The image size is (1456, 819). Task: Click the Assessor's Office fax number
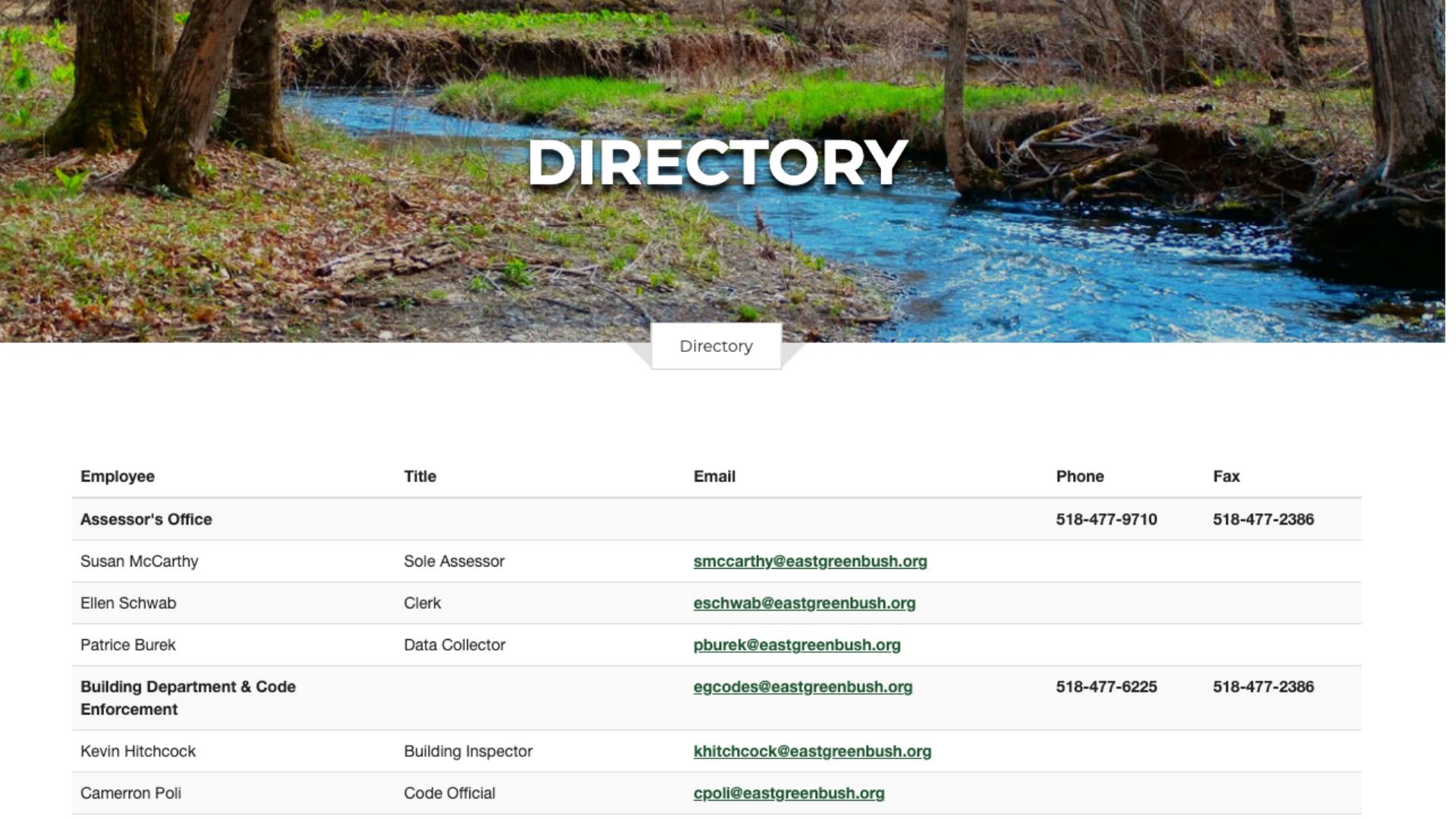click(x=1263, y=519)
